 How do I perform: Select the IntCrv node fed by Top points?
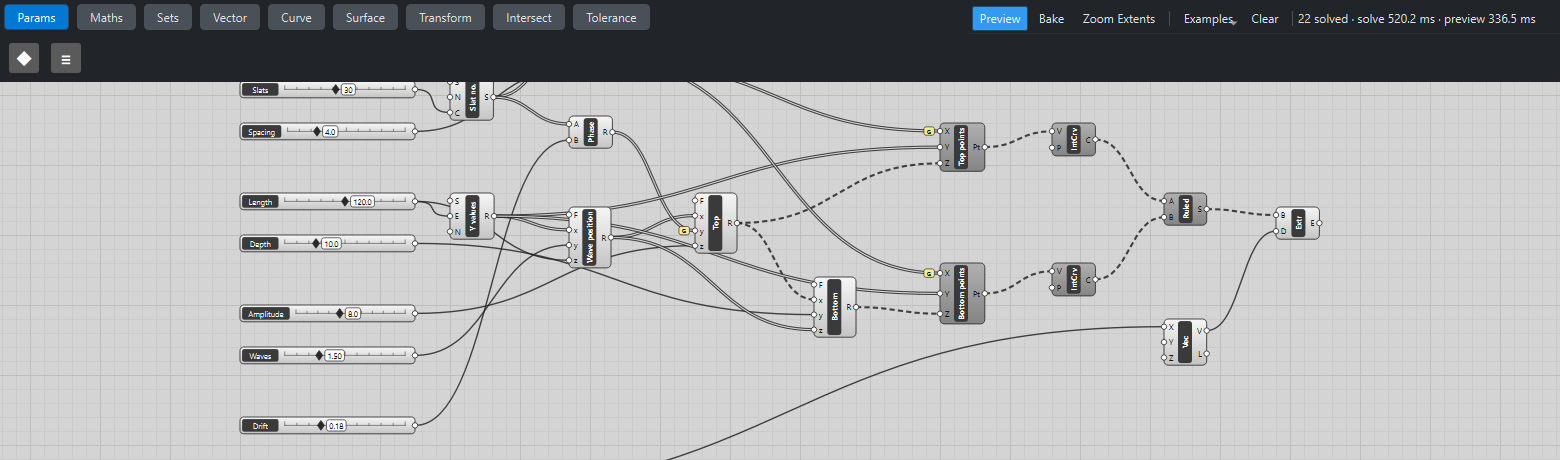click(1074, 139)
